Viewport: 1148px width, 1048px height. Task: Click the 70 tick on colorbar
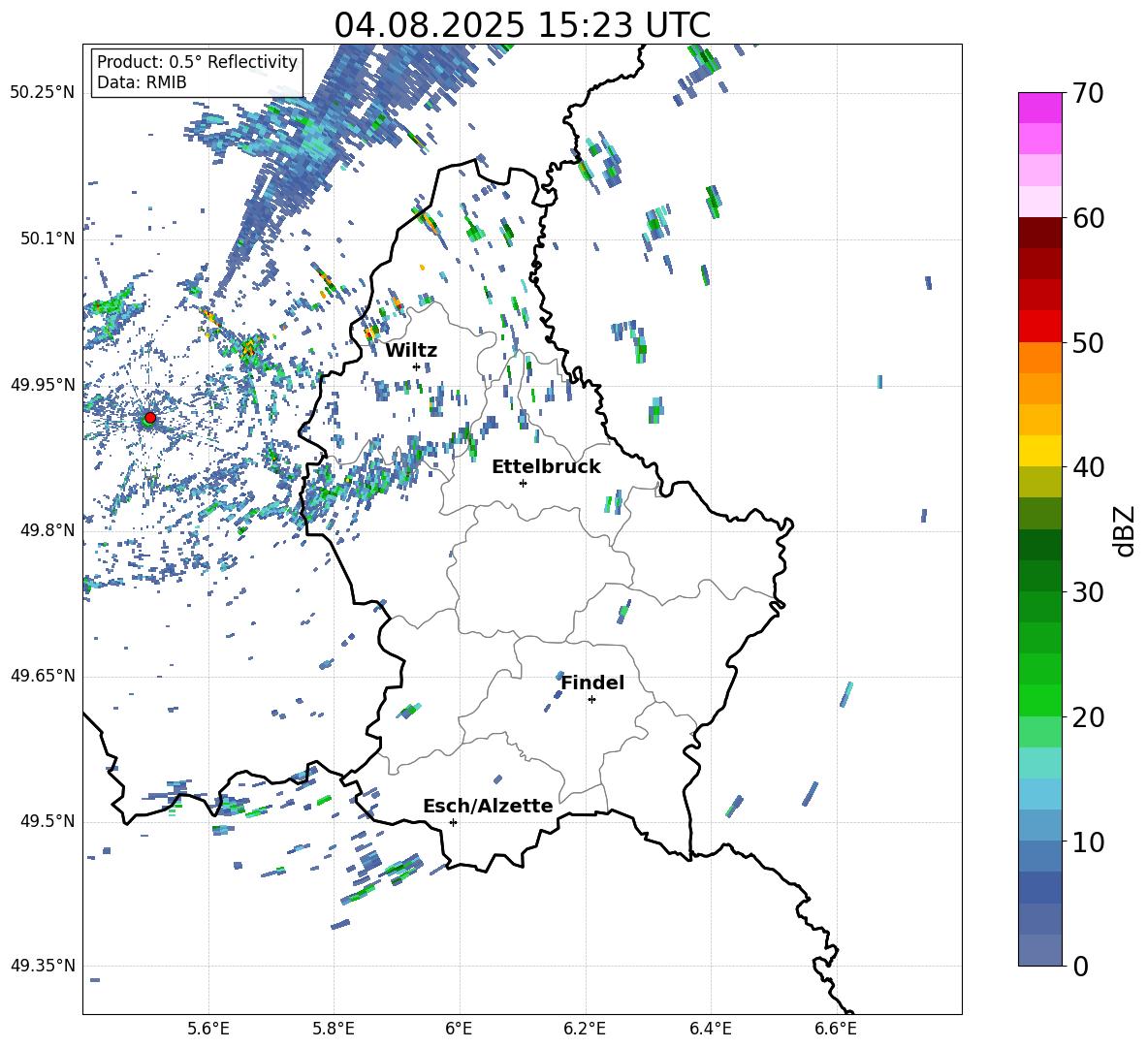1087,93
